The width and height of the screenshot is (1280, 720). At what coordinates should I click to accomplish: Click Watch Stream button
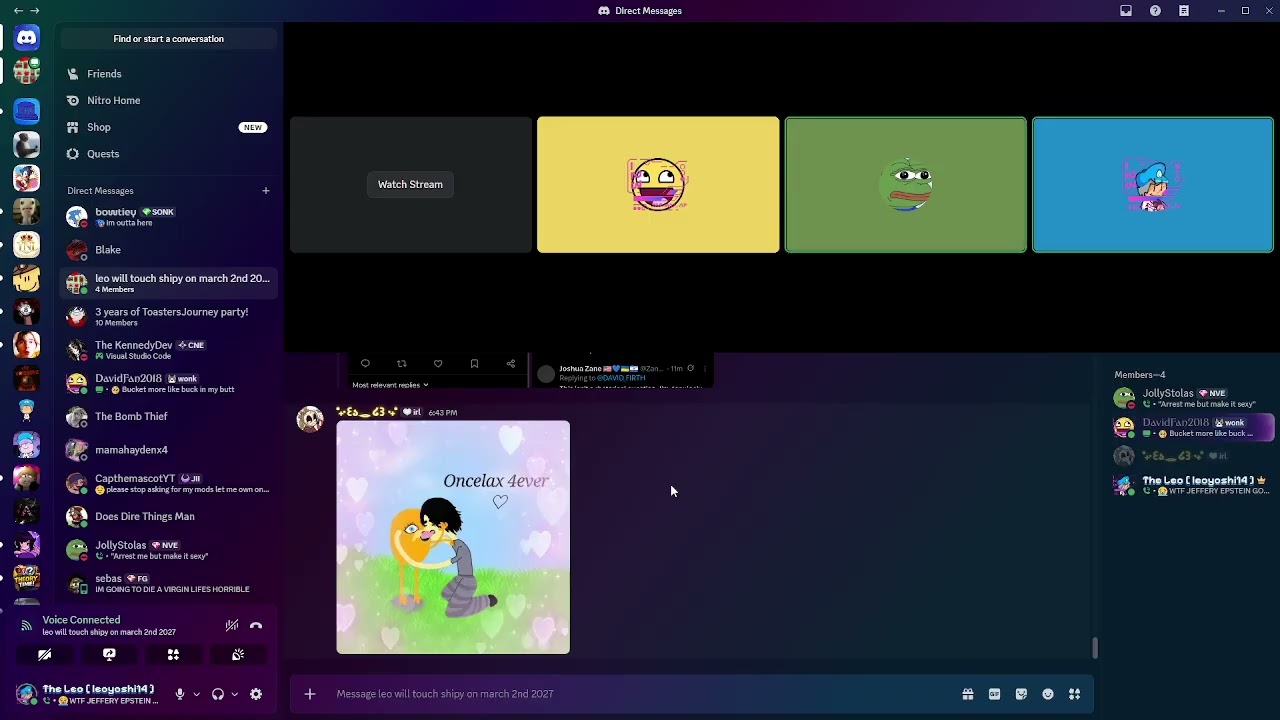pos(410,184)
